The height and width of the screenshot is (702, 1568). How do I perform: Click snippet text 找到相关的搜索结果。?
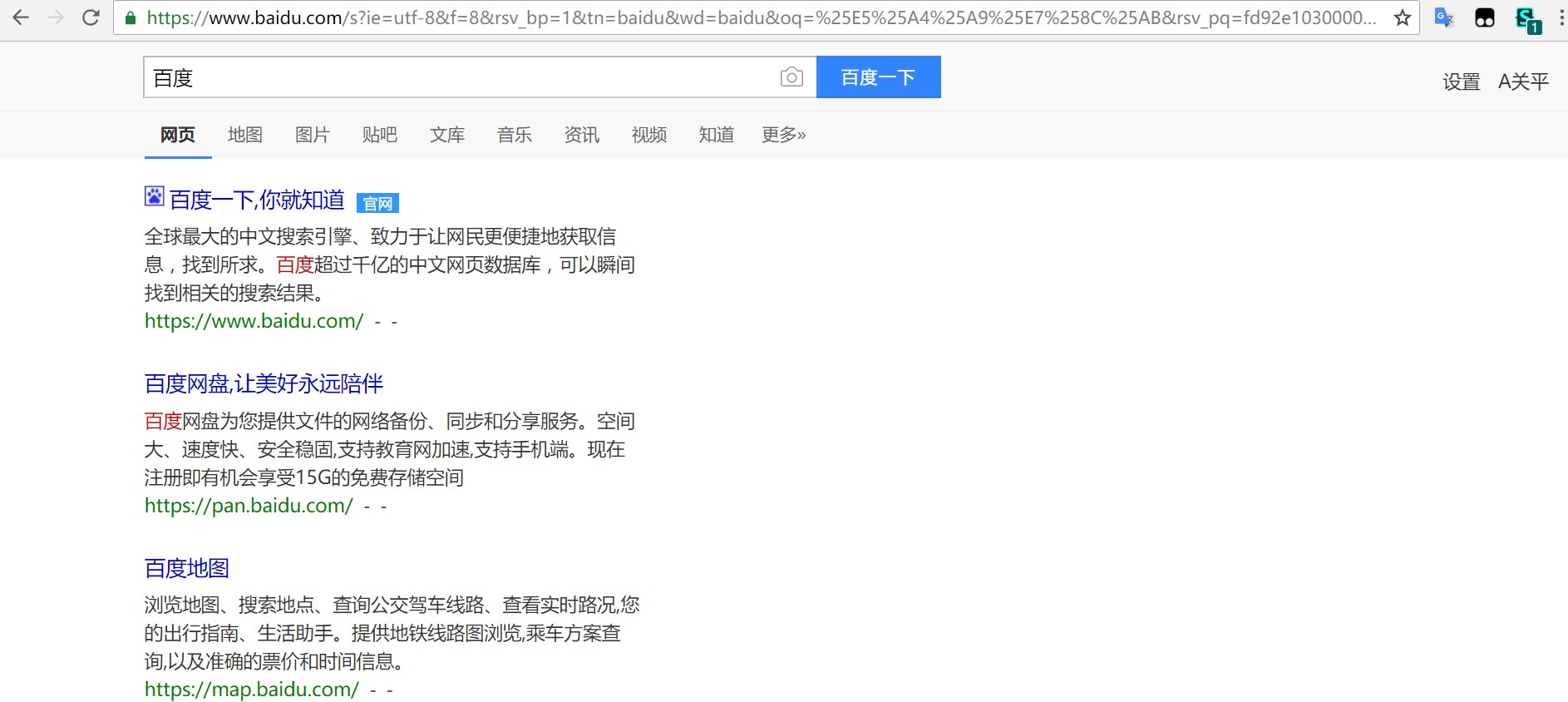pos(234,293)
